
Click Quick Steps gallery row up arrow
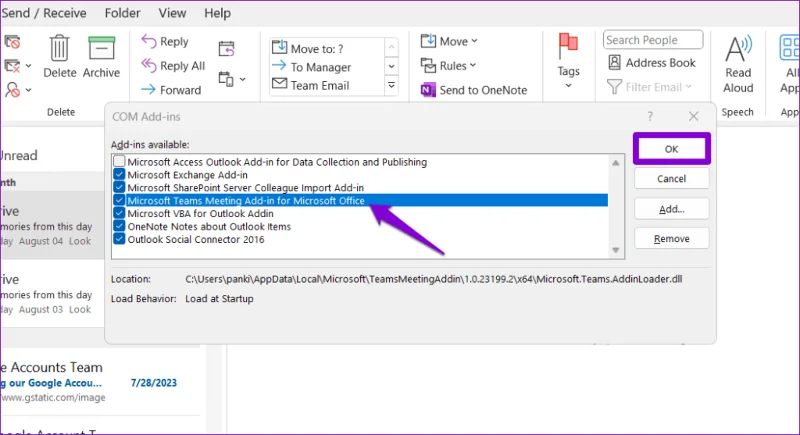[391, 47]
